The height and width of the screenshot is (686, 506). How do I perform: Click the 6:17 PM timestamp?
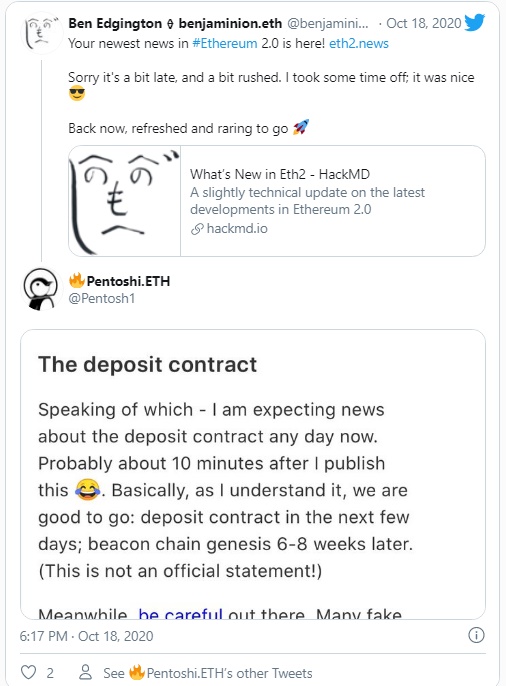pyautogui.click(x=43, y=636)
